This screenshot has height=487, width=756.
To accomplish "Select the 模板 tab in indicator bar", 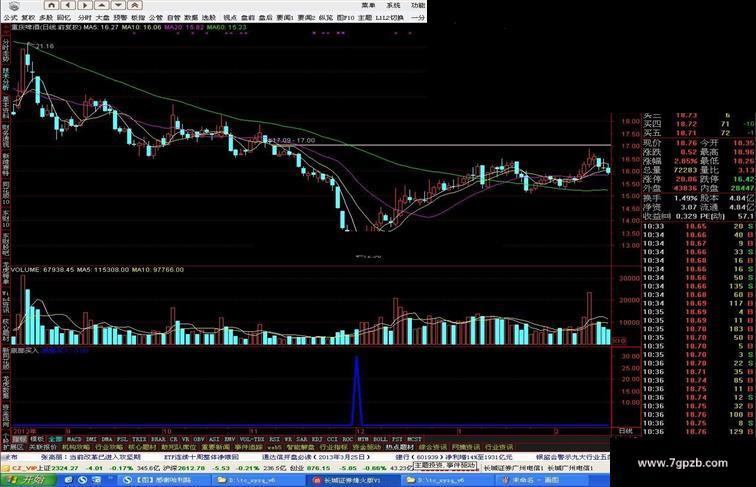I will [37, 439].
